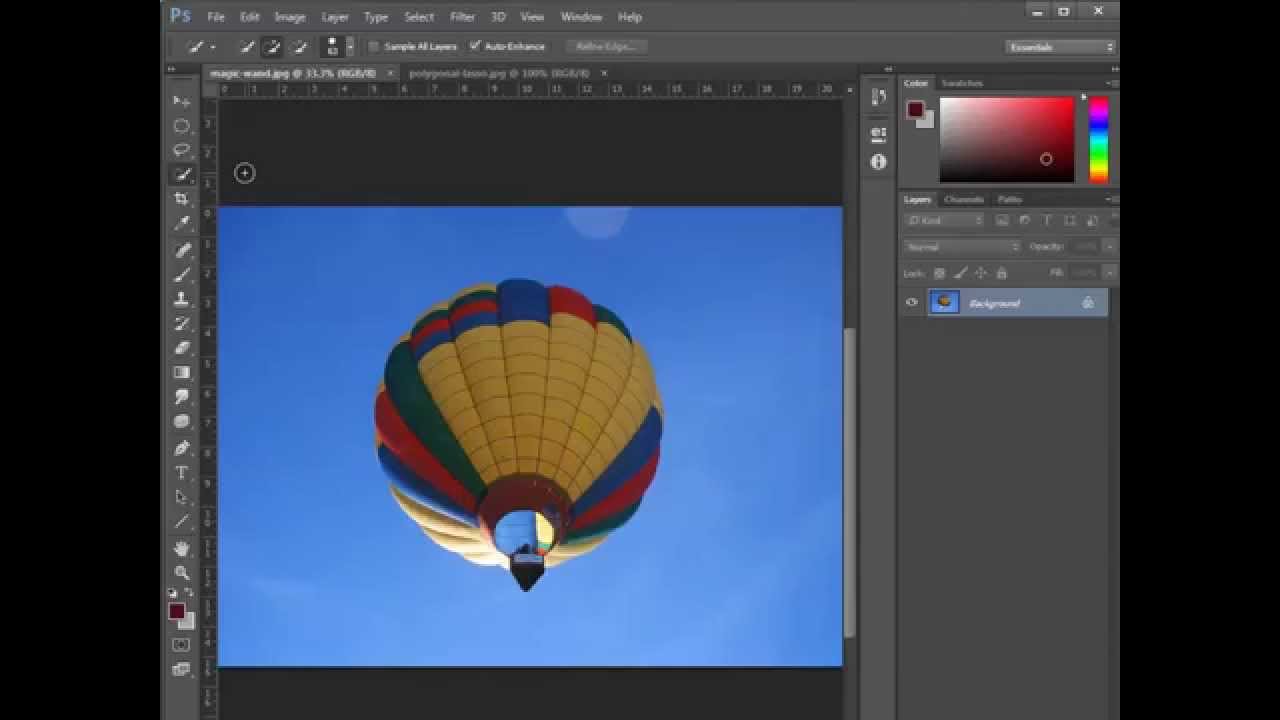The height and width of the screenshot is (720, 1280).
Task: Choose Subtract from Selection mode
Action: click(298, 46)
